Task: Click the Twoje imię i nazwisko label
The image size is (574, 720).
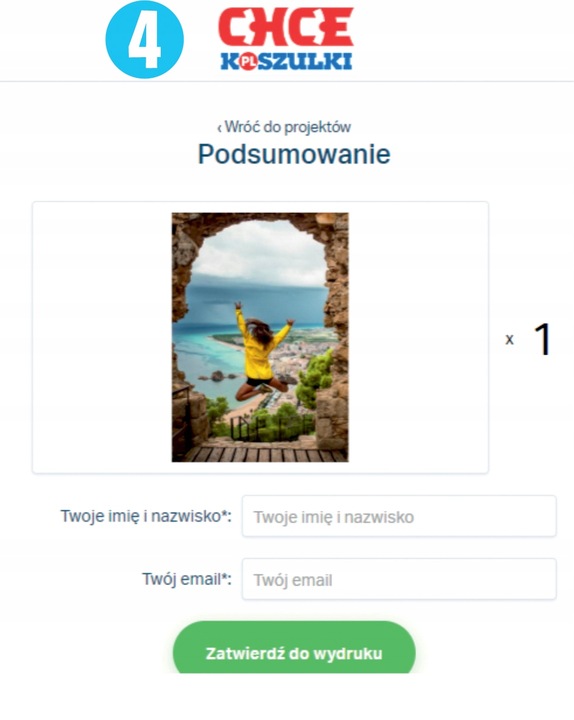Action: [x=146, y=516]
